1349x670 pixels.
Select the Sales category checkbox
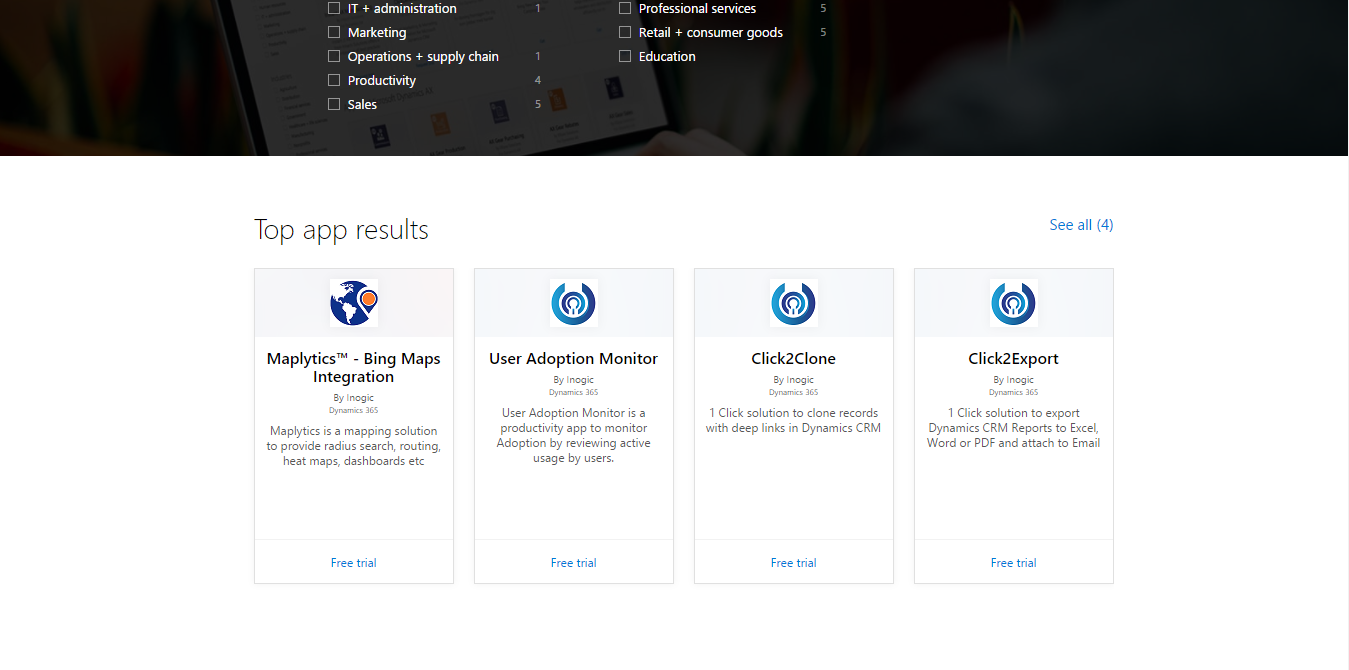[334, 104]
